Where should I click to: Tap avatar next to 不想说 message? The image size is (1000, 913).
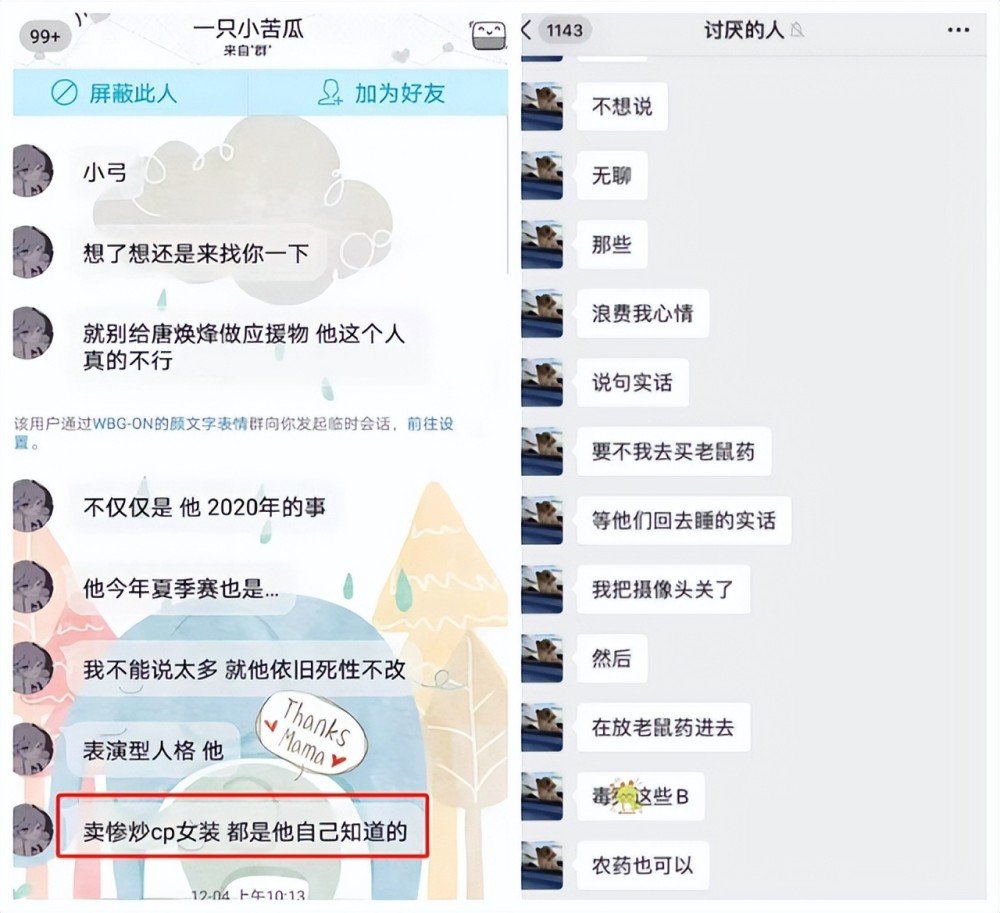click(542, 106)
